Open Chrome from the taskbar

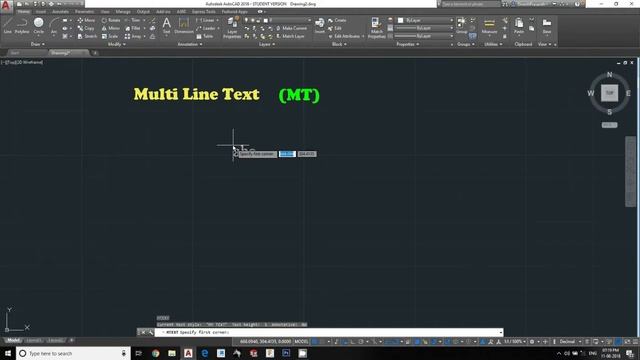[156, 353]
